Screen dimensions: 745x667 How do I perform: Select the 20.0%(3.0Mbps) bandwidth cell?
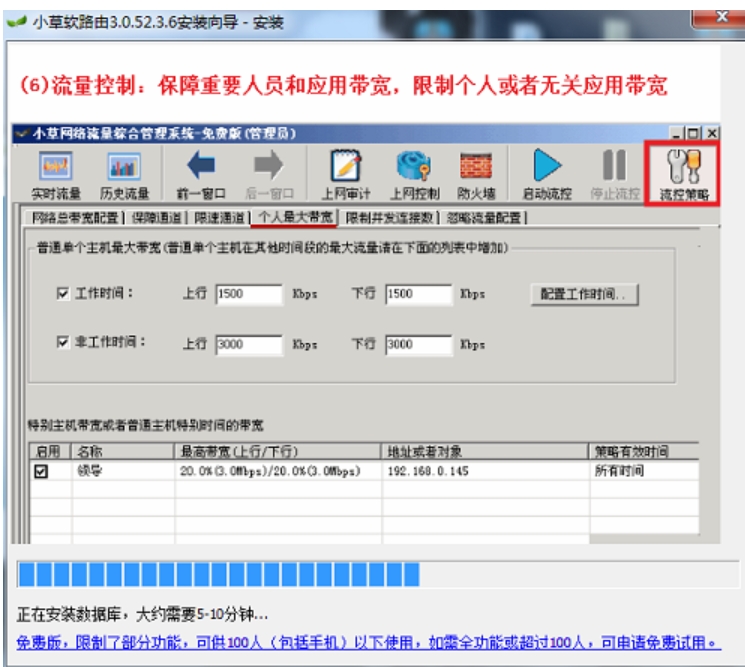(278, 471)
